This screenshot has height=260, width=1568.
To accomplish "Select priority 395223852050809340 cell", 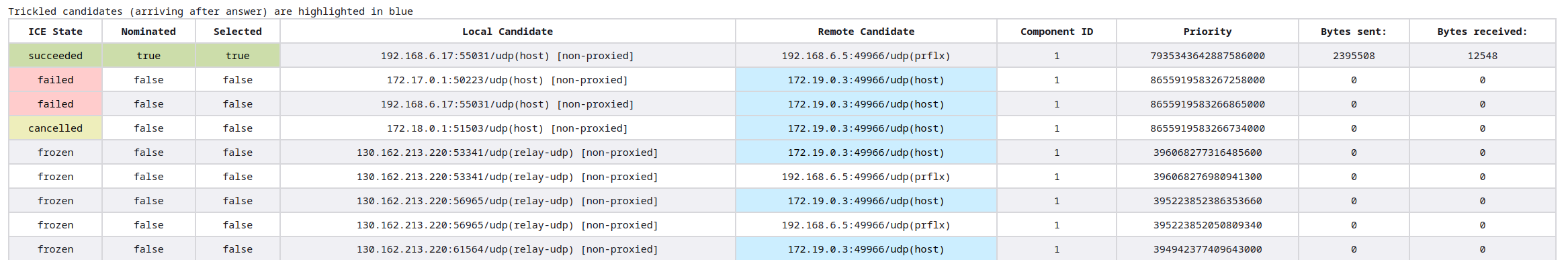I will tap(1207, 225).
